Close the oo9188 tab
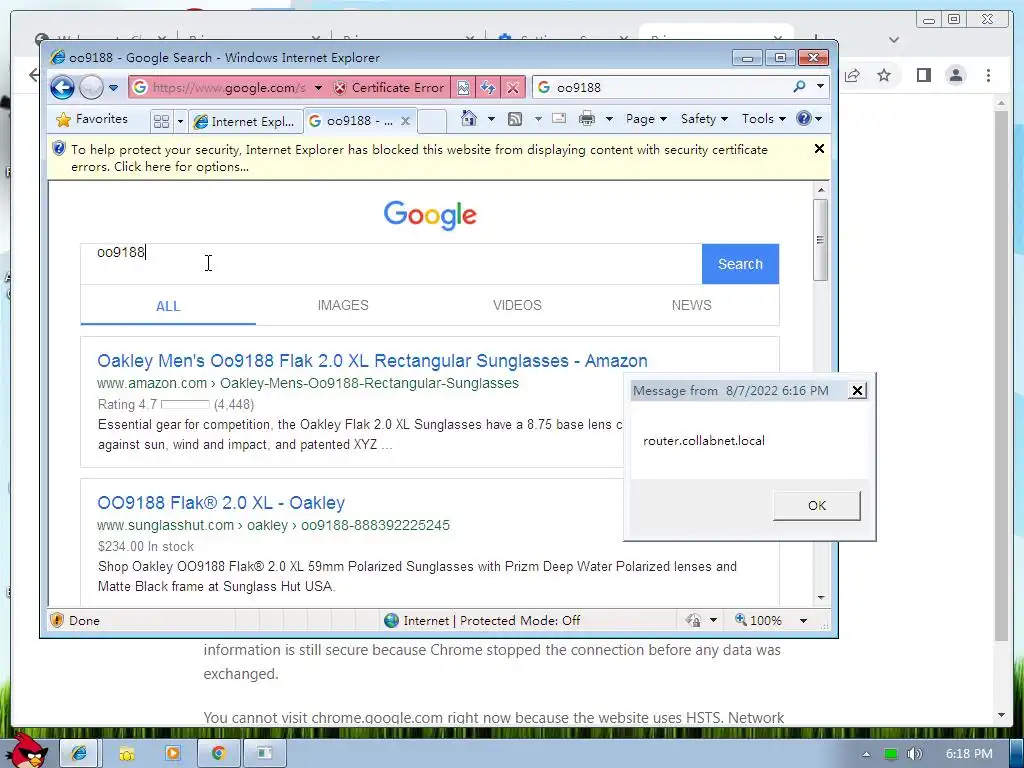The height and width of the screenshot is (768, 1024). pyautogui.click(x=406, y=121)
